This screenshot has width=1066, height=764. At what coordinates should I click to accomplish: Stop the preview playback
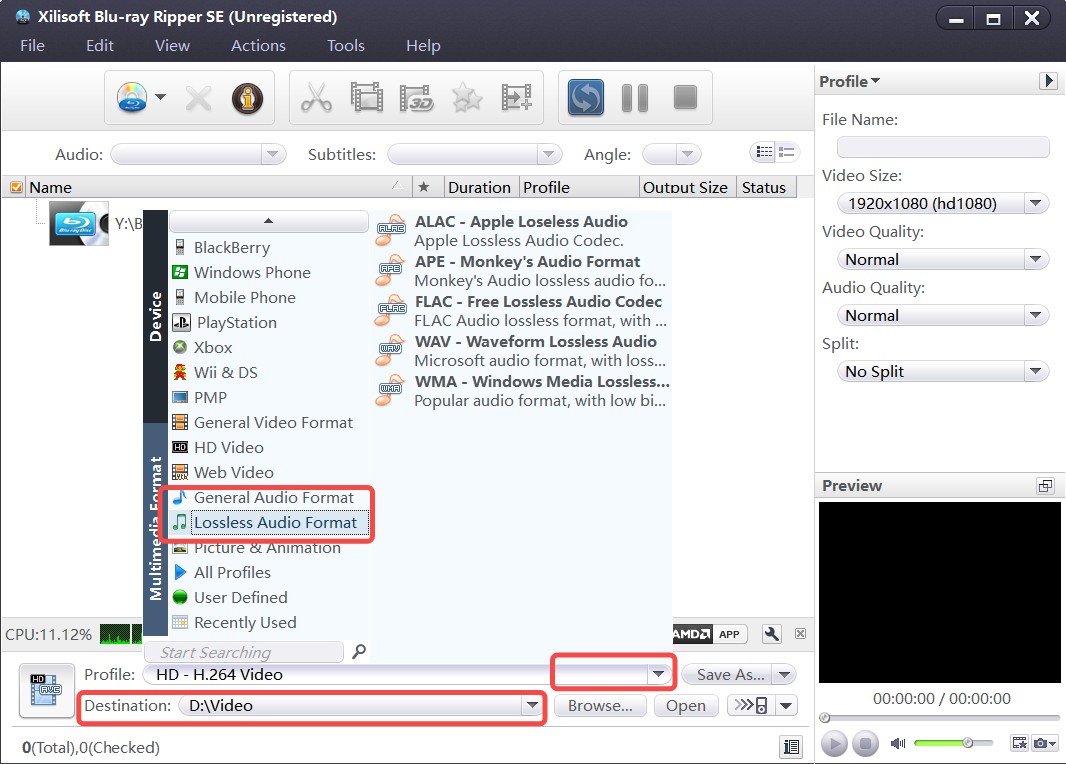[865, 743]
